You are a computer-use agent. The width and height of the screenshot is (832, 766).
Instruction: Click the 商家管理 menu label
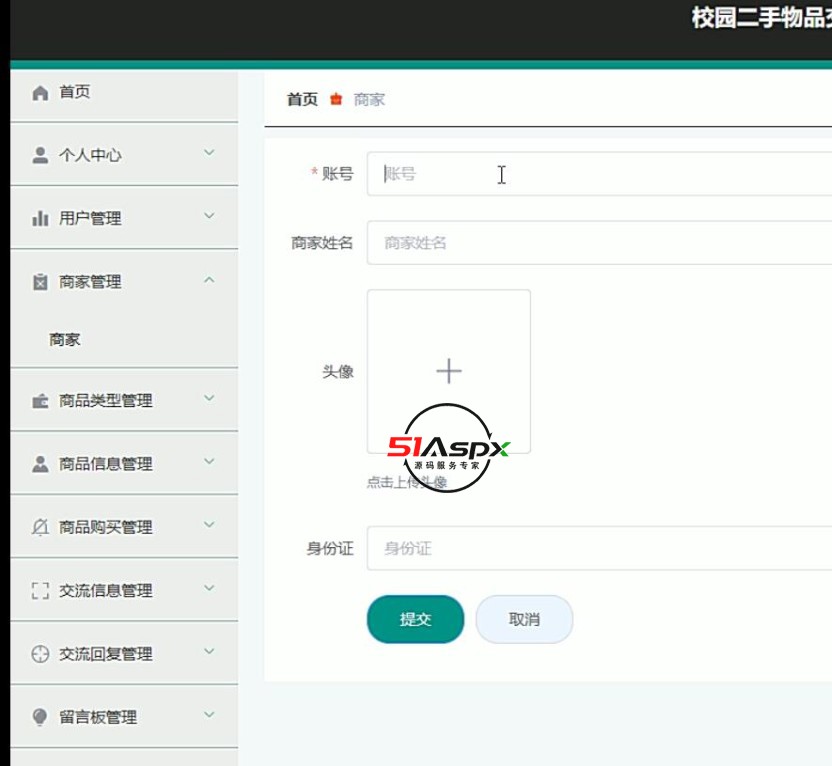(x=90, y=282)
